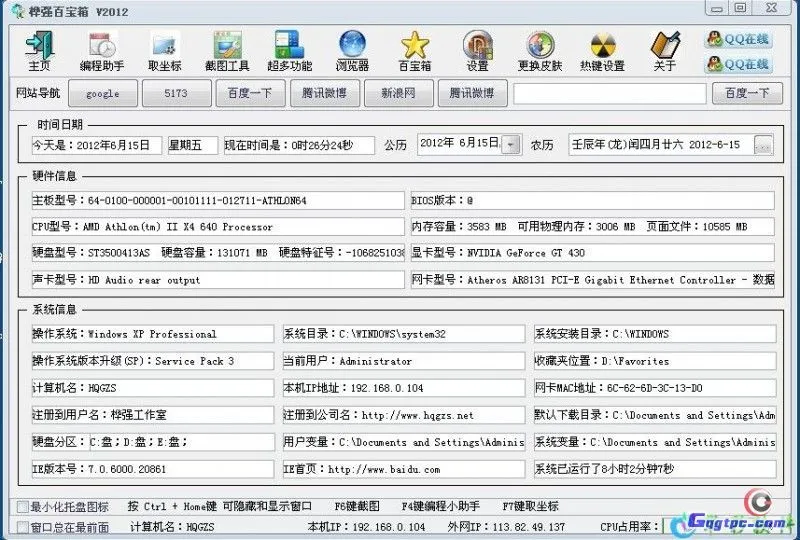Open the 截图工具 screenshot tool
The width and height of the screenshot is (800, 540).
tap(227, 51)
